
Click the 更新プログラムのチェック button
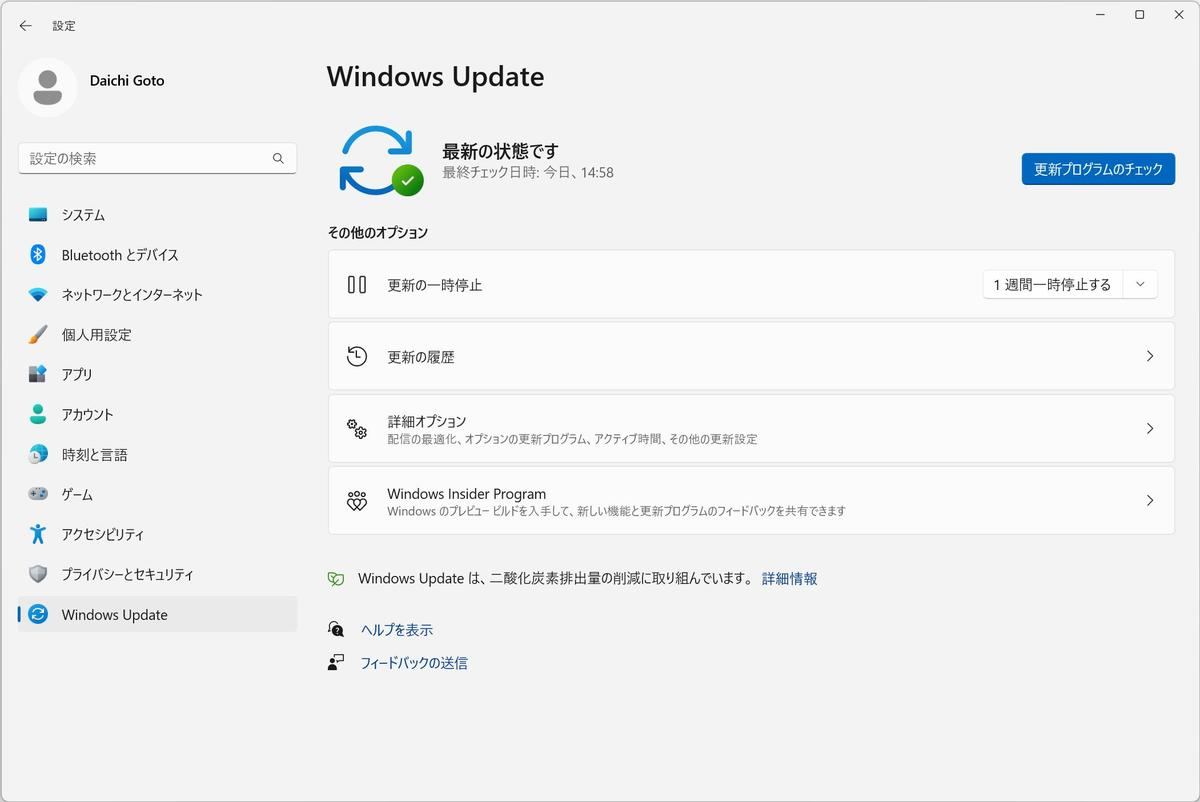[x=1098, y=169]
